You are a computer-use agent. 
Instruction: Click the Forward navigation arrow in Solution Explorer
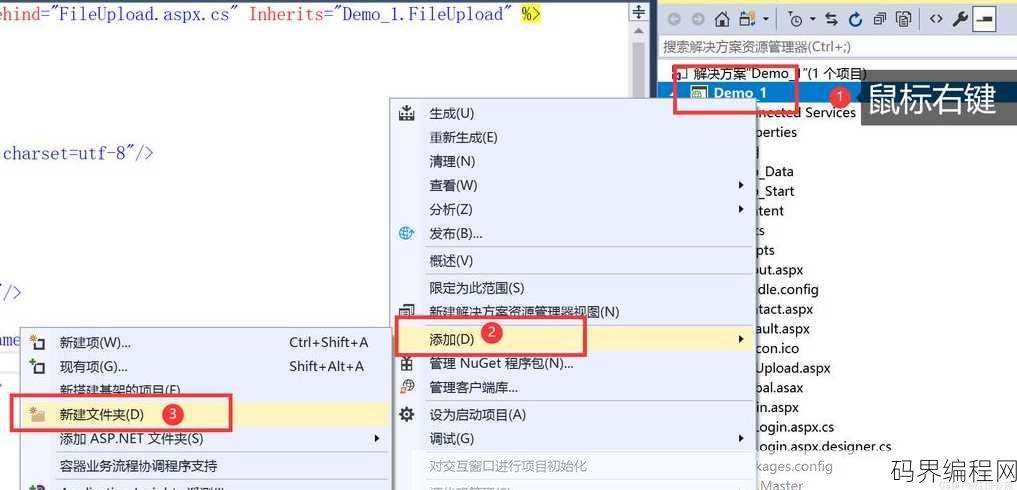697,19
